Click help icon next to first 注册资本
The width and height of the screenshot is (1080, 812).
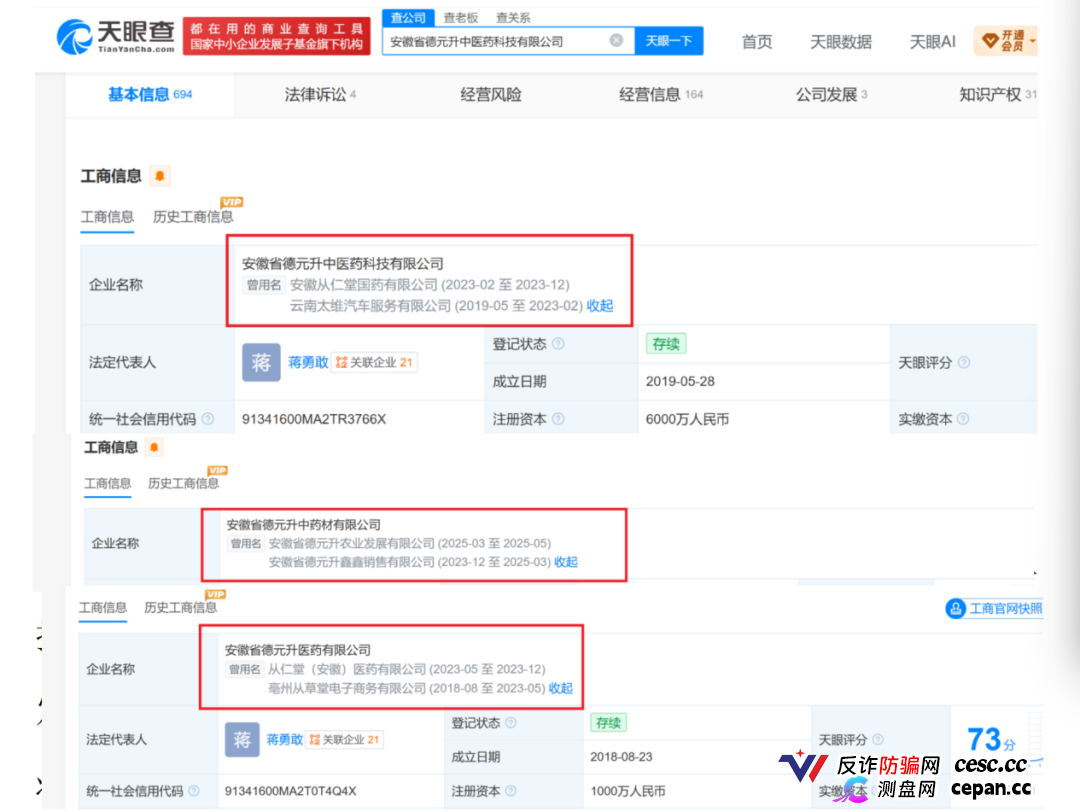click(558, 419)
